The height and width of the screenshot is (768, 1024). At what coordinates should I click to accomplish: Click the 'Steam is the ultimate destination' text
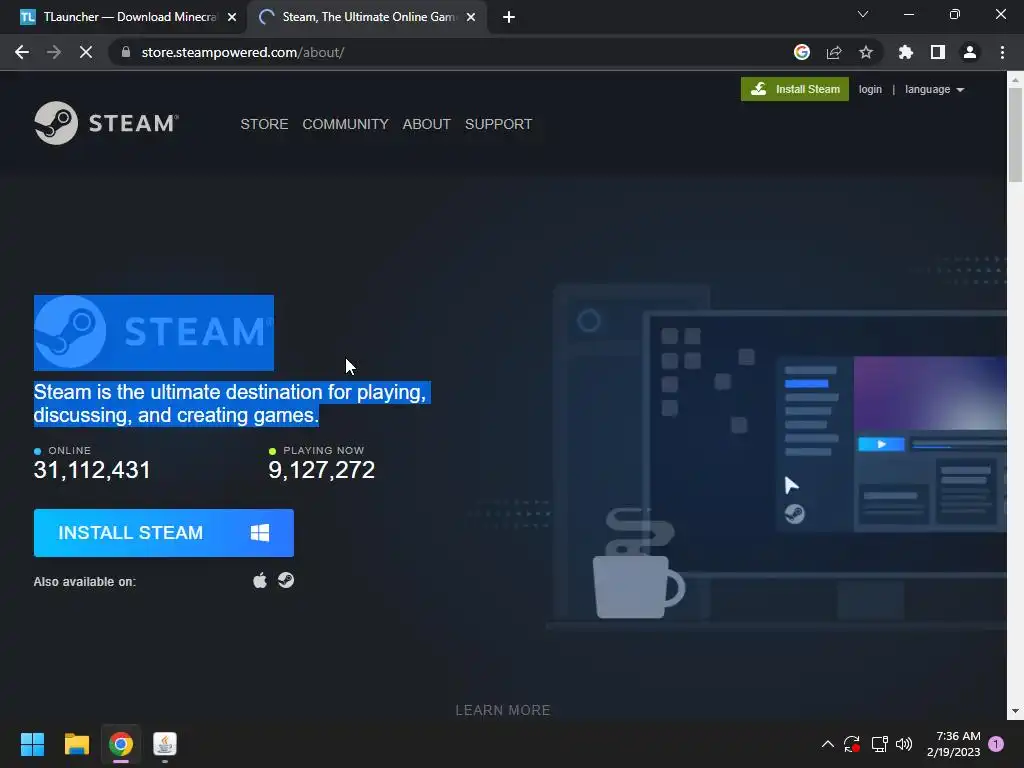[232, 404]
